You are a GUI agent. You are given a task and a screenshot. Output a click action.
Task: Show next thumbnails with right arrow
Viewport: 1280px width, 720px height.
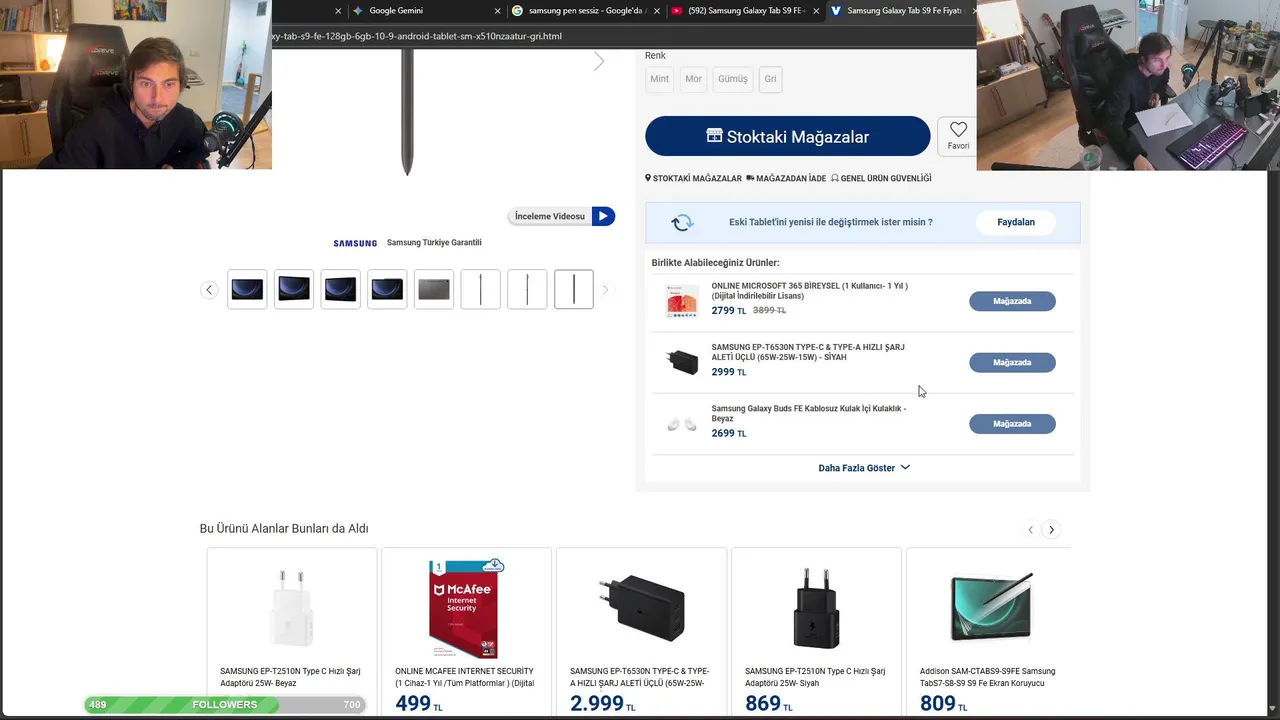605,290
